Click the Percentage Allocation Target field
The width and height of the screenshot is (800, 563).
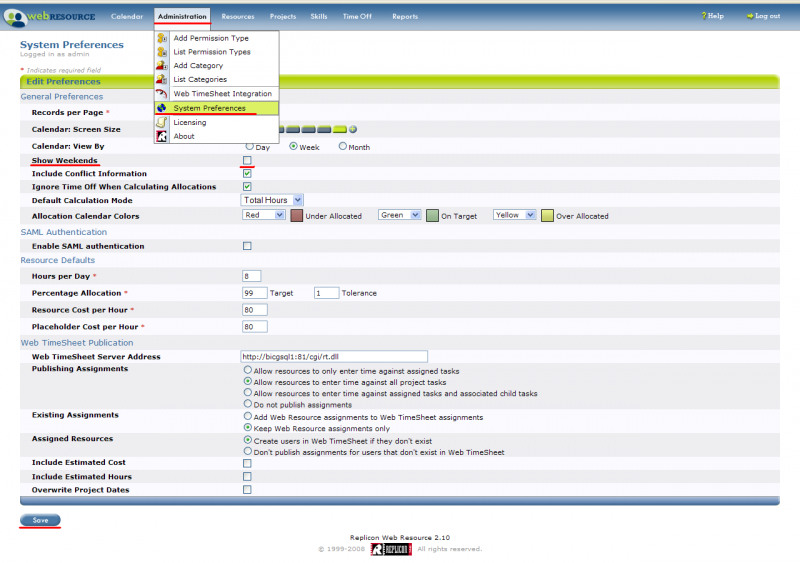[255, 293]
